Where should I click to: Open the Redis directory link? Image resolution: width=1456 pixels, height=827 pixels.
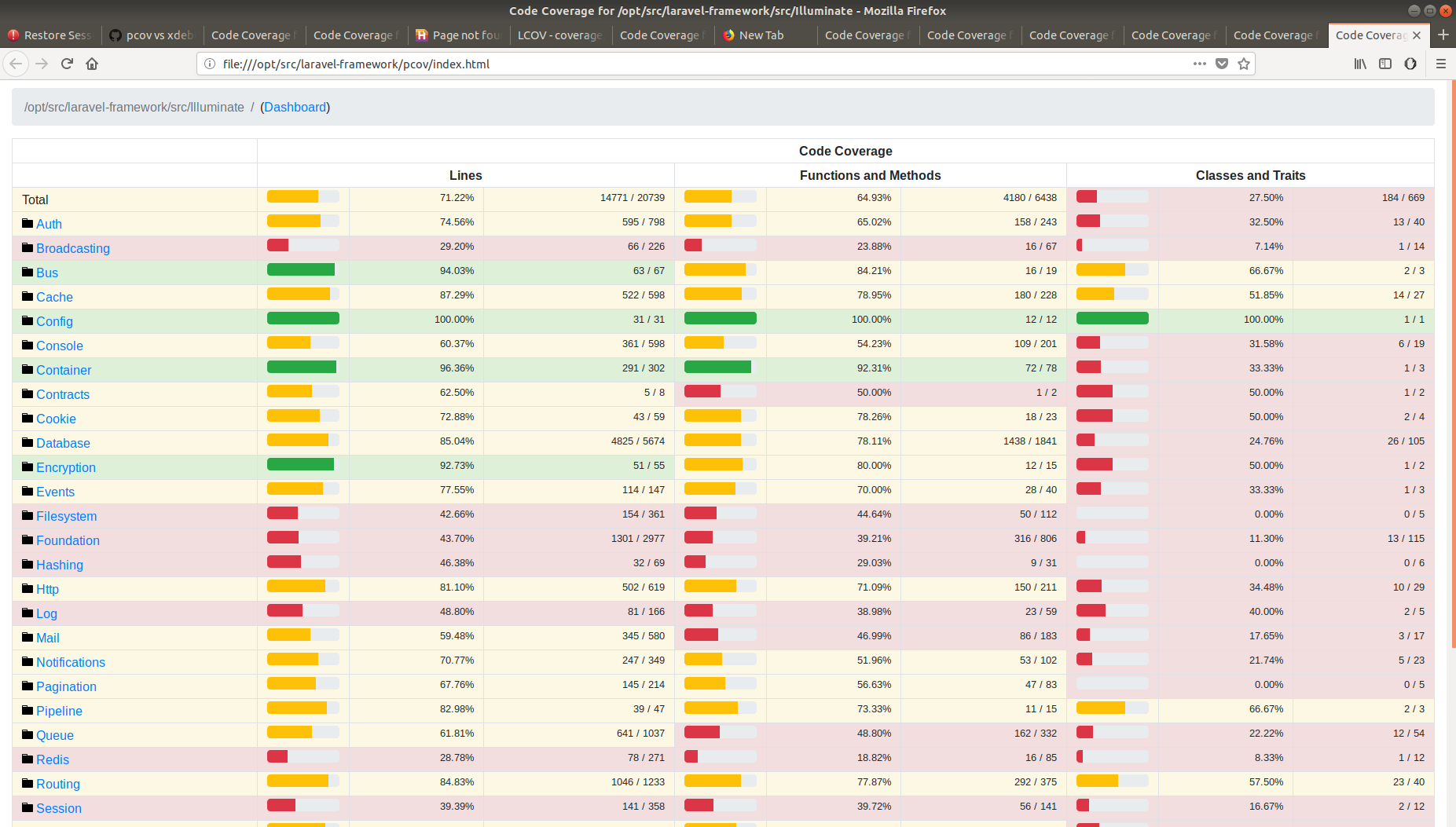tap(53, 759)
